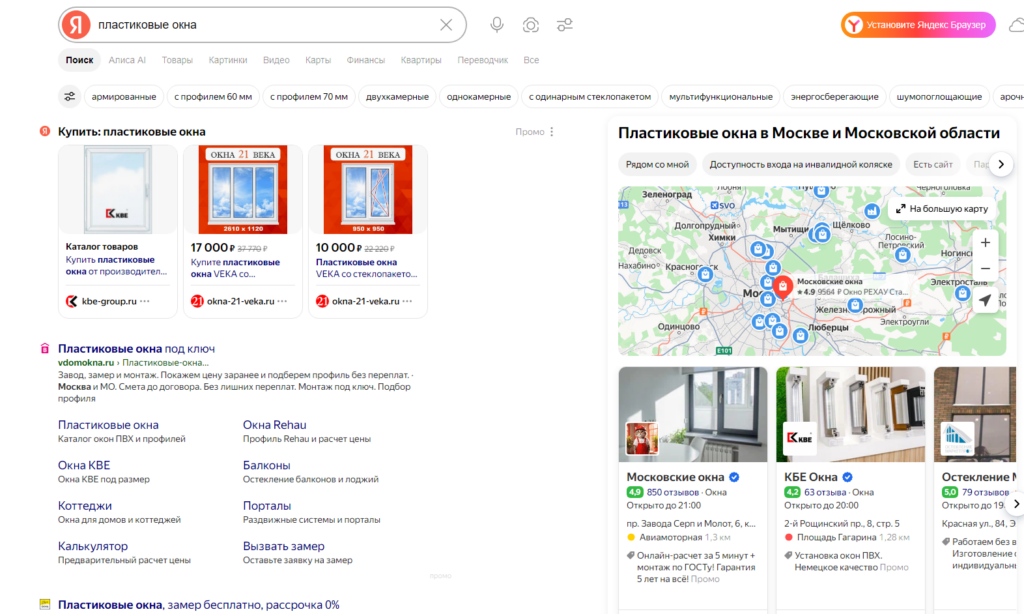The height and width of the screenshot is (614, 1024).
Task: Open the Переводчик tab
Action: 483,60
